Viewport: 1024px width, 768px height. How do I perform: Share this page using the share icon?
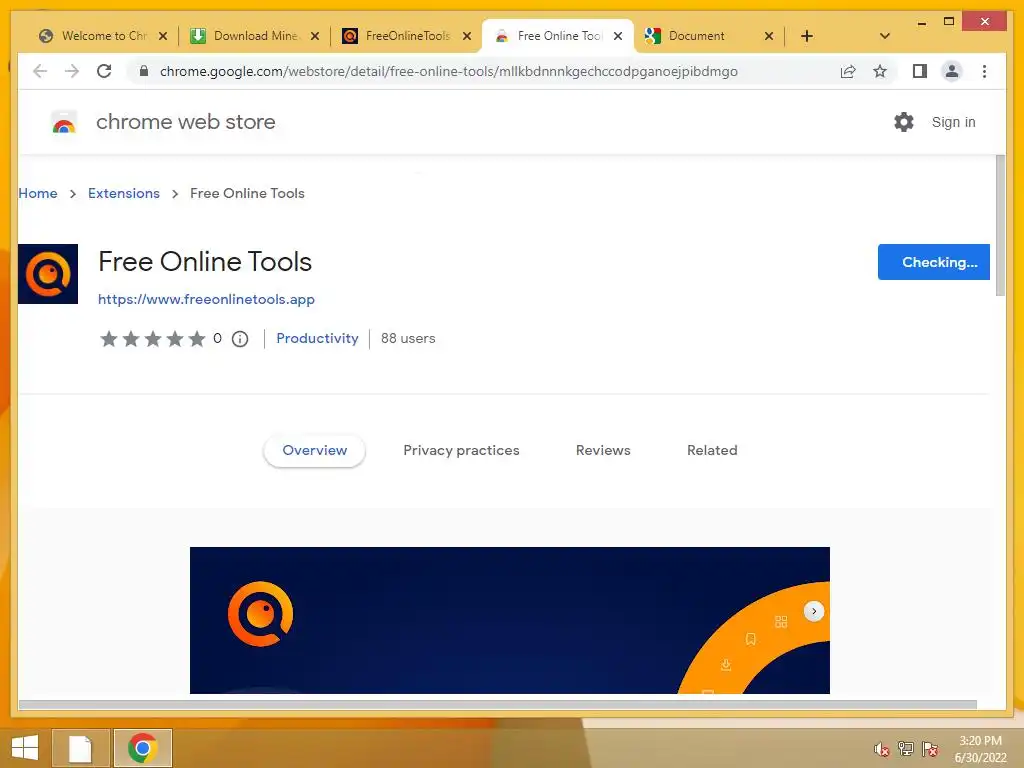[848, 71]
